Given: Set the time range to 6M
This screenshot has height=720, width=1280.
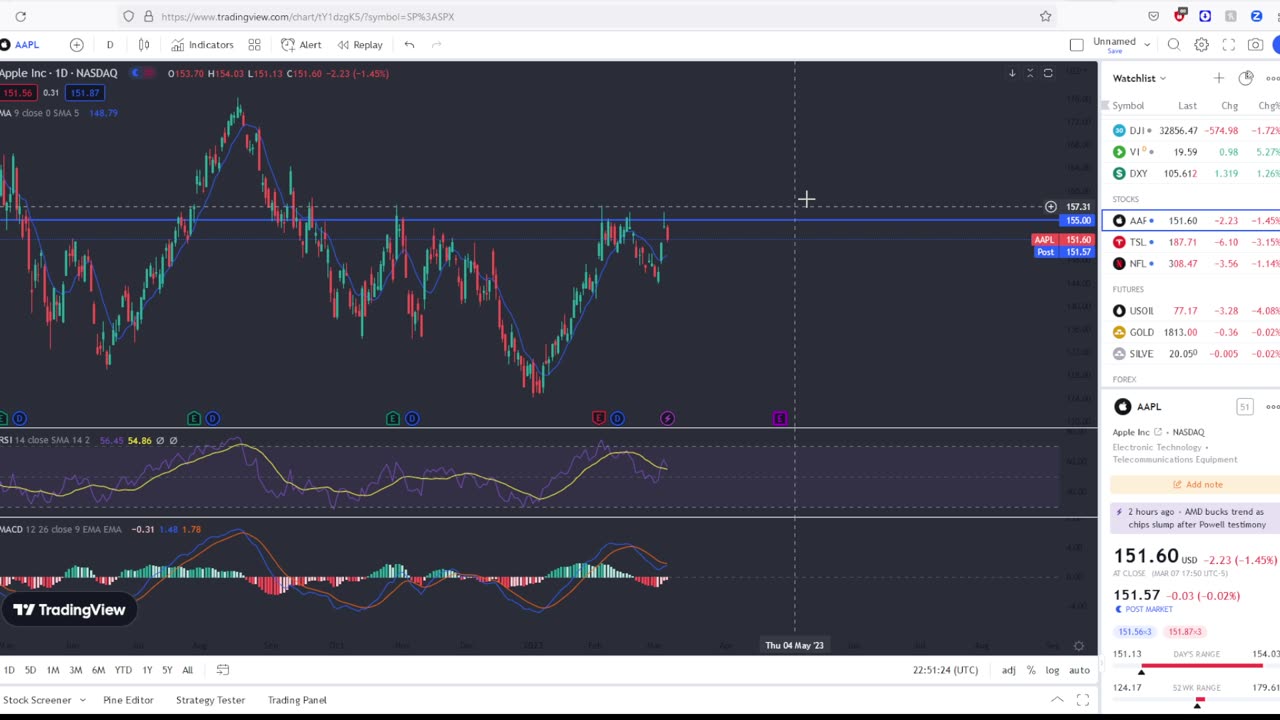Looking at the screenshot, I should (x=98, y=670).
